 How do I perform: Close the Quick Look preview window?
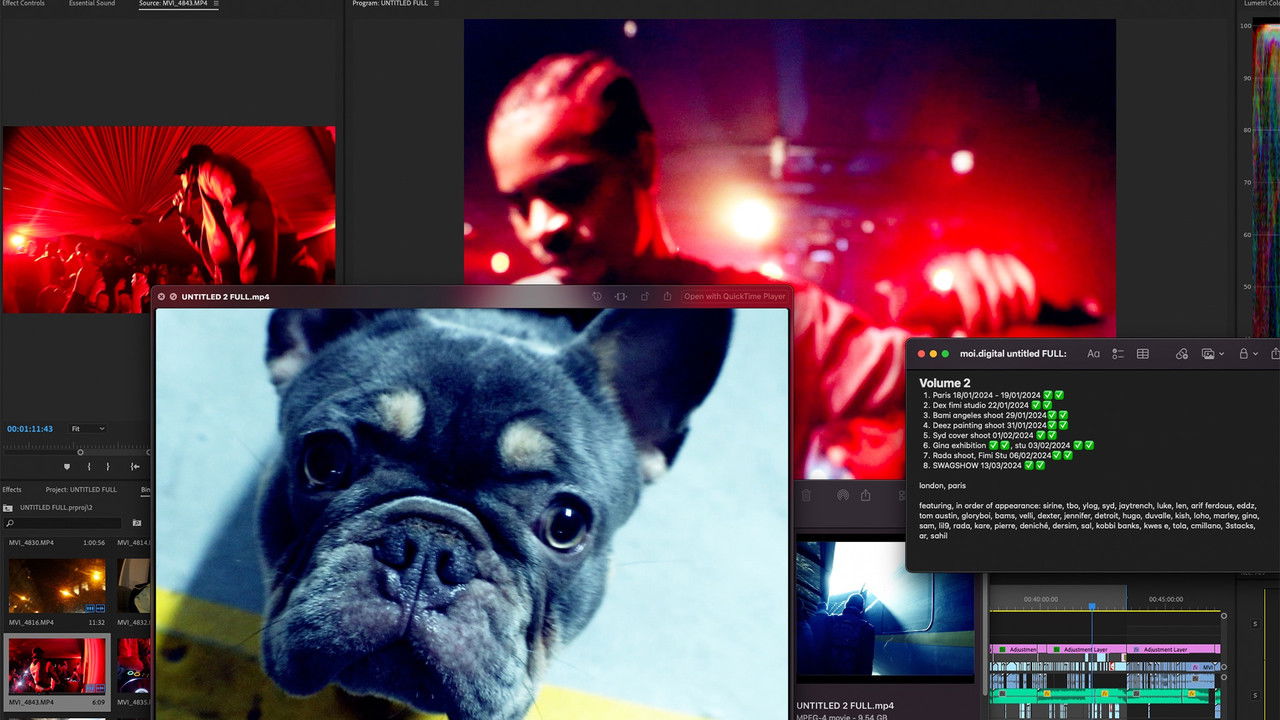pyautogui.click(x=162, y=297)
